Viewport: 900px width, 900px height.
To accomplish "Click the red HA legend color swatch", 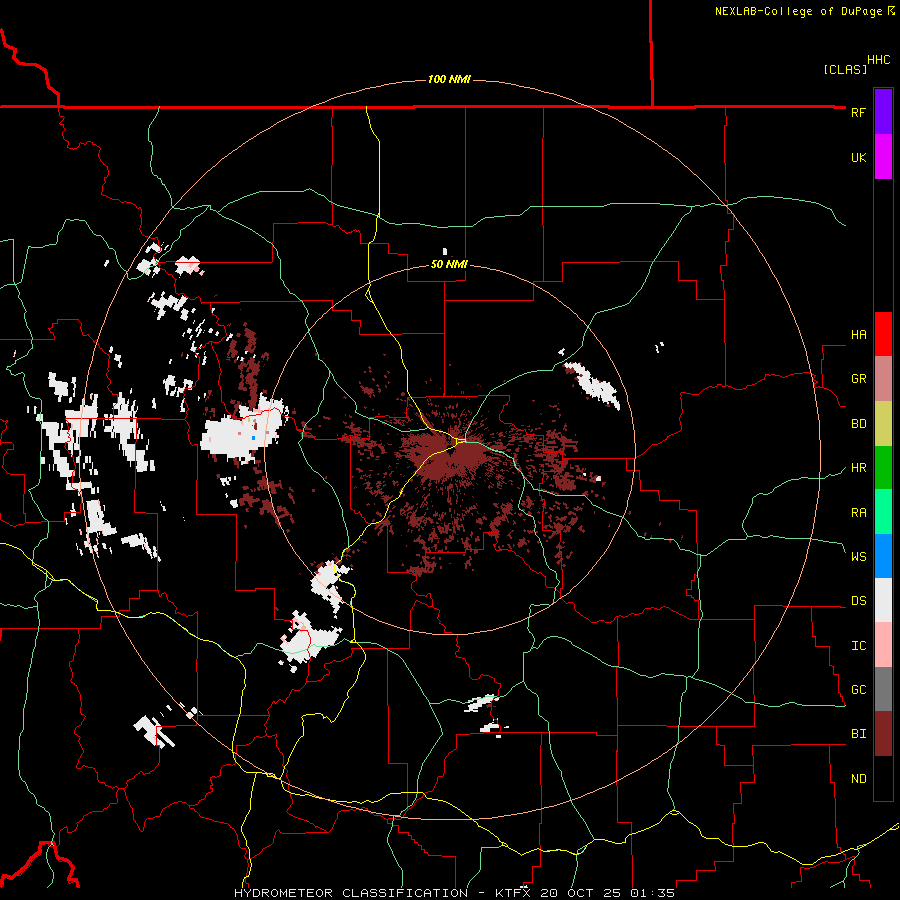I will coord(883,334).
